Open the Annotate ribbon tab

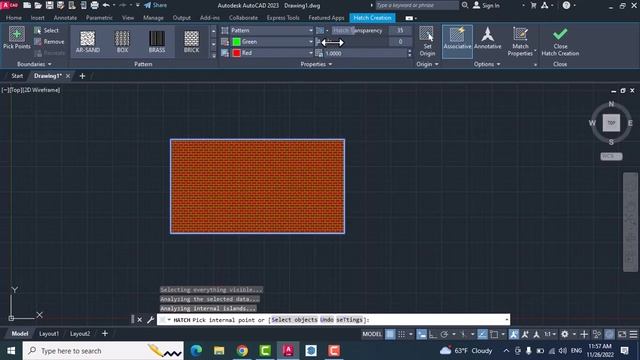[x=65, y=18]
